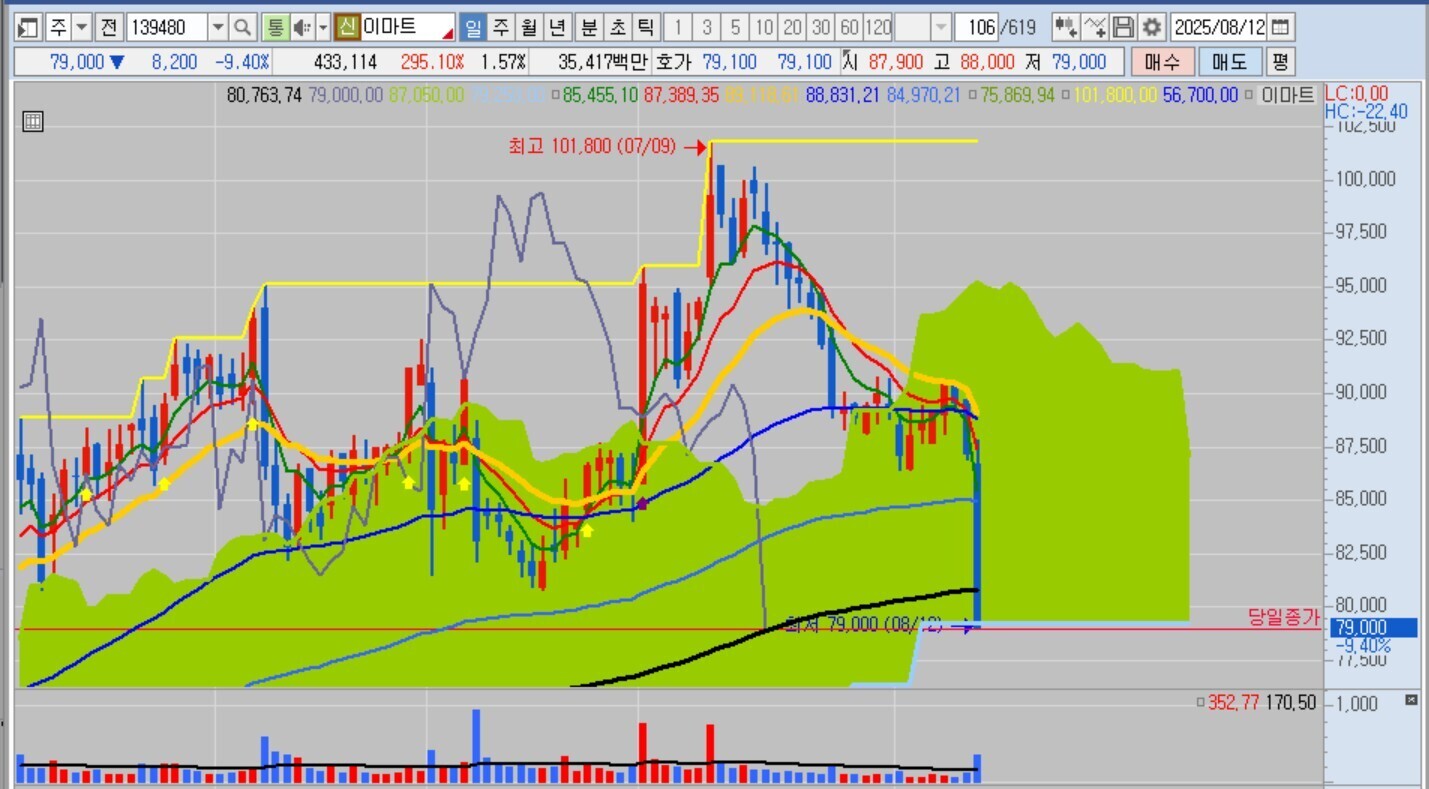Click the 88,831,21 legend value
This screenshot has height=789, width=1429.
[842, 95]
